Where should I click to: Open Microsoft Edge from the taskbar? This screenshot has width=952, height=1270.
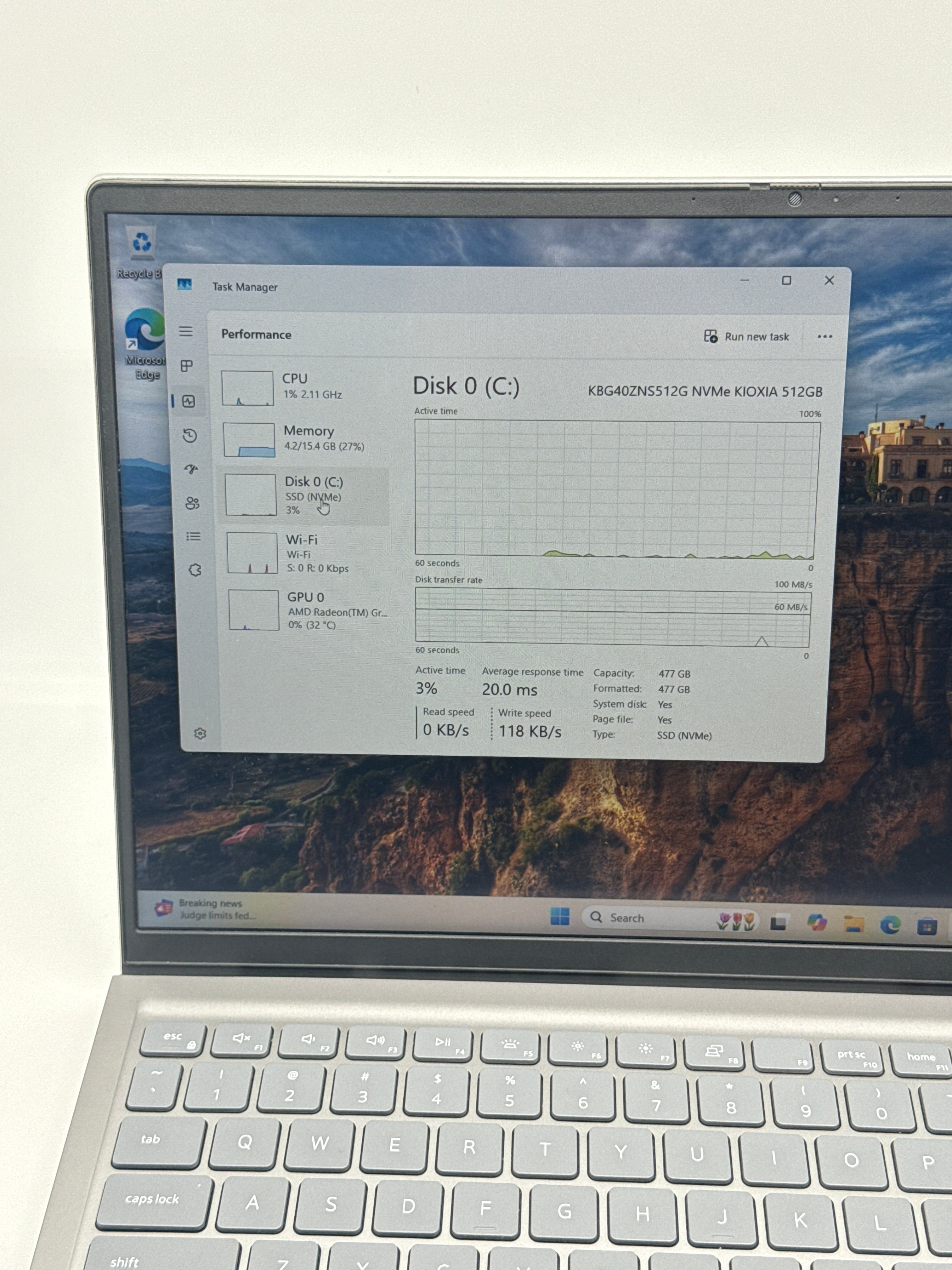890,925
